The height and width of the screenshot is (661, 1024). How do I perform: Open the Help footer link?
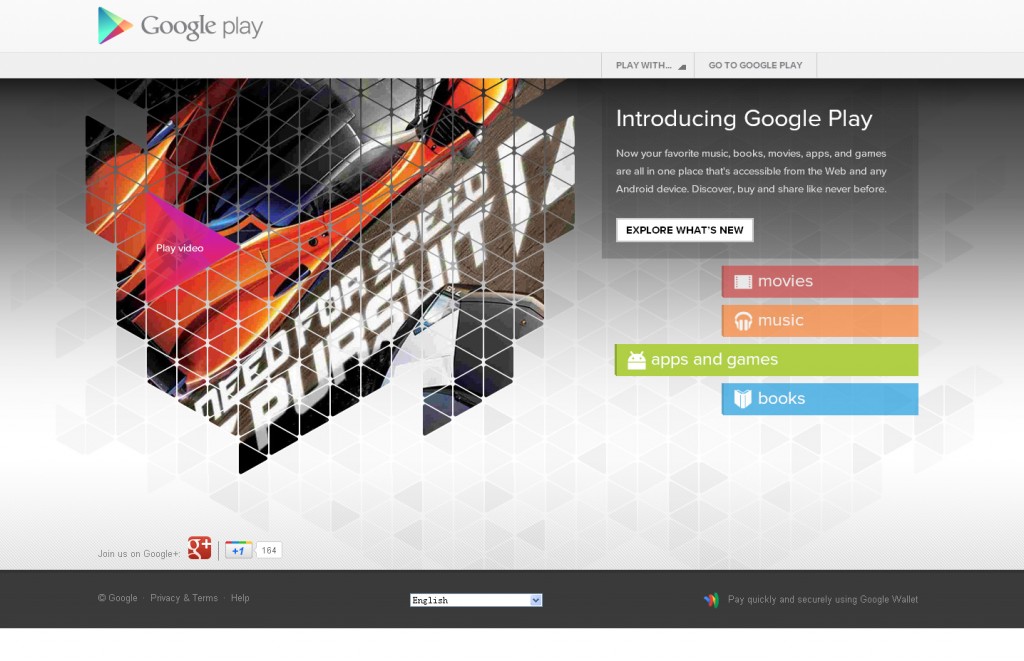point(240,598)
